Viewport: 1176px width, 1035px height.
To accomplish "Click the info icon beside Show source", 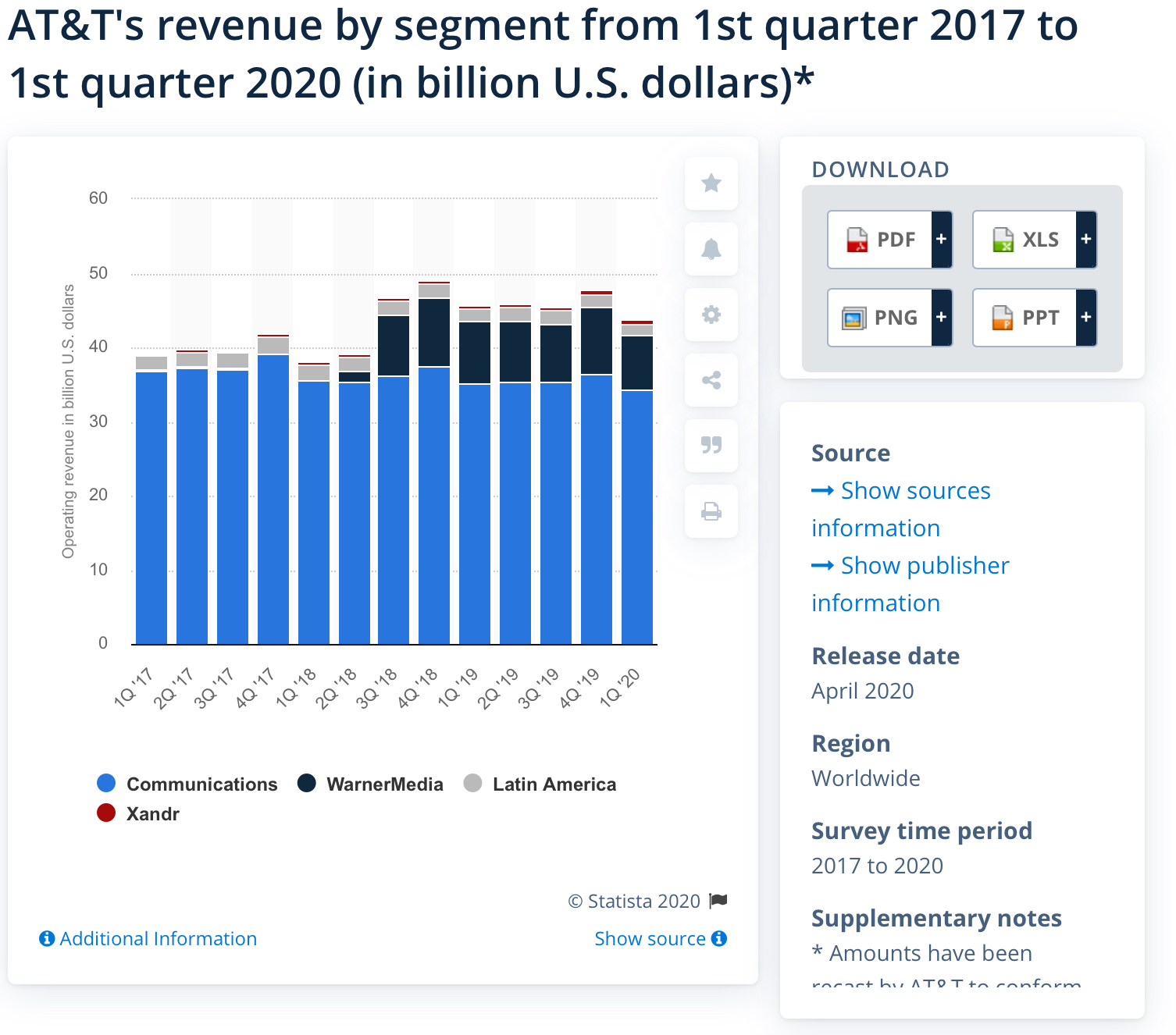I will [719, 938].
